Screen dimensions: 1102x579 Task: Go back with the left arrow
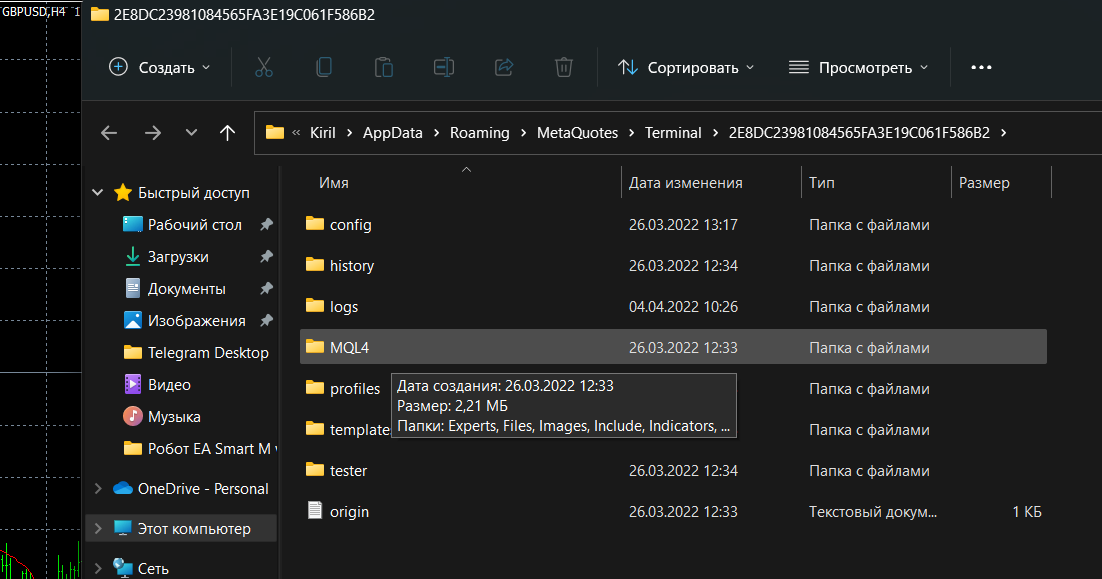point(109,133)
